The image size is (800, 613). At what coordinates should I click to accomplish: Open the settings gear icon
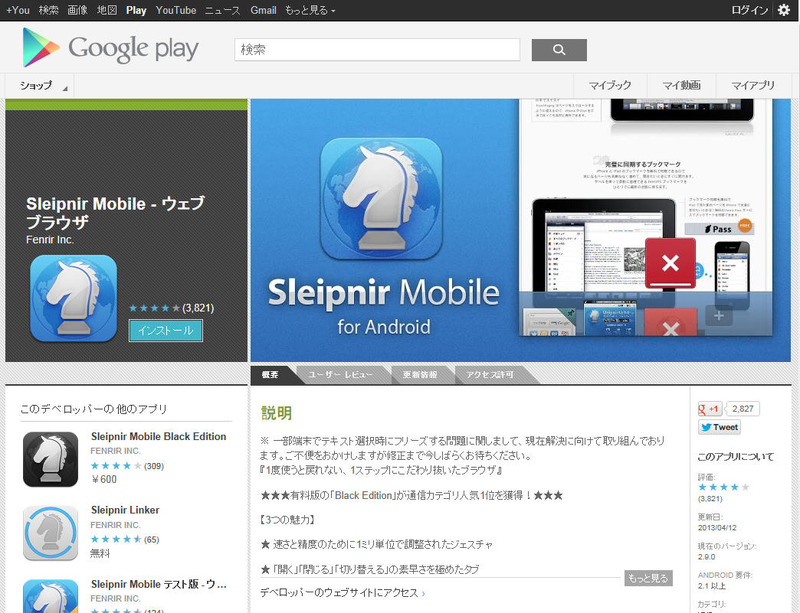pyautogui.click(x=784, y=10)
